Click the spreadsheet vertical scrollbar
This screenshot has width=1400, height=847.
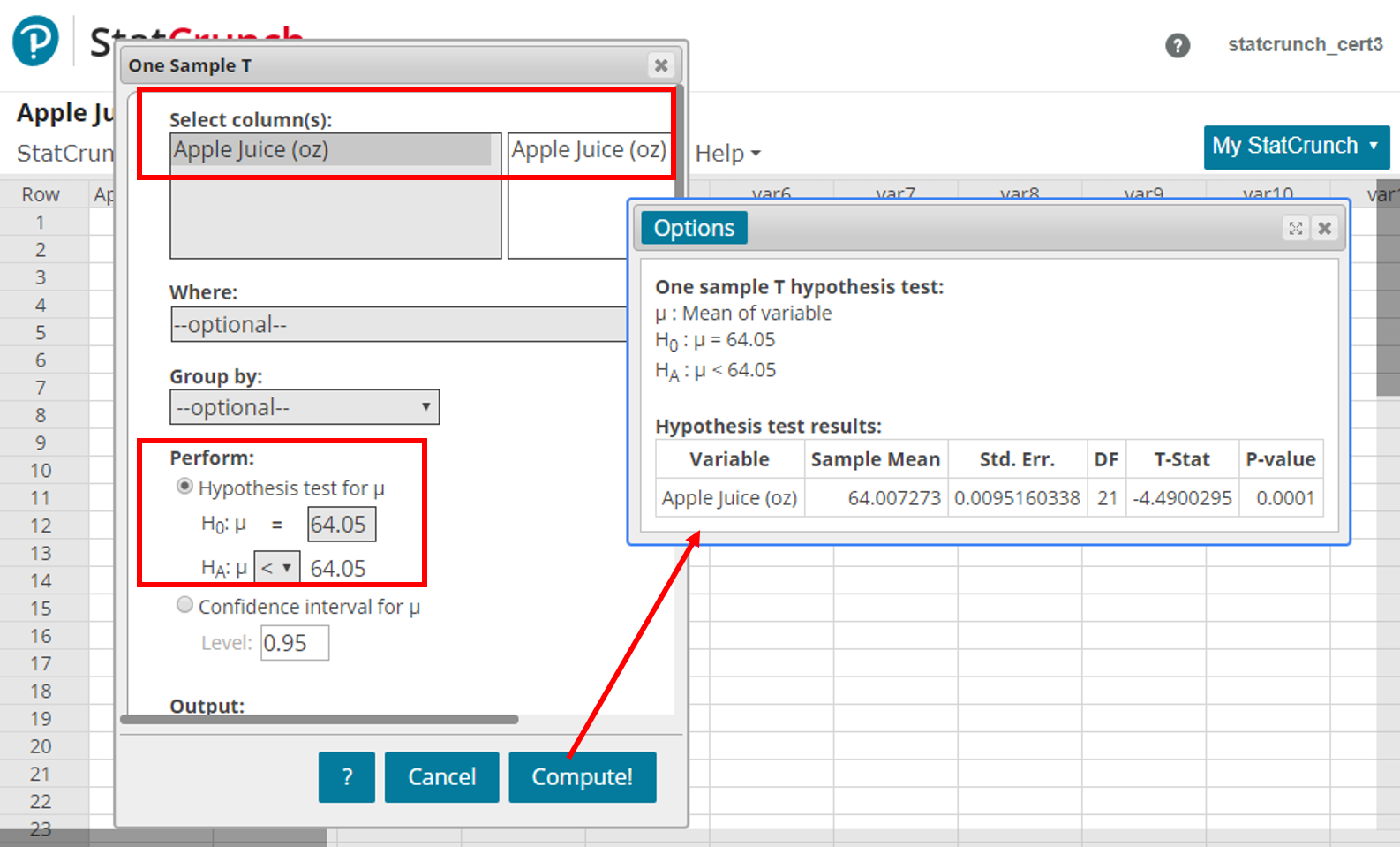click(x=1388, y=288)
